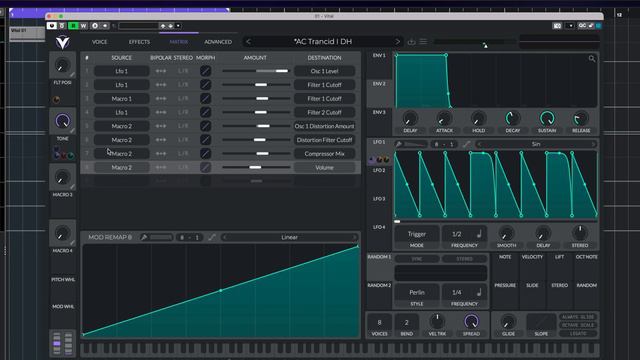The height and width of the screenshot is (360, 640).
Task: Toggle bipolar for row 6 Macro 2
Action: (x=161, y=140)
